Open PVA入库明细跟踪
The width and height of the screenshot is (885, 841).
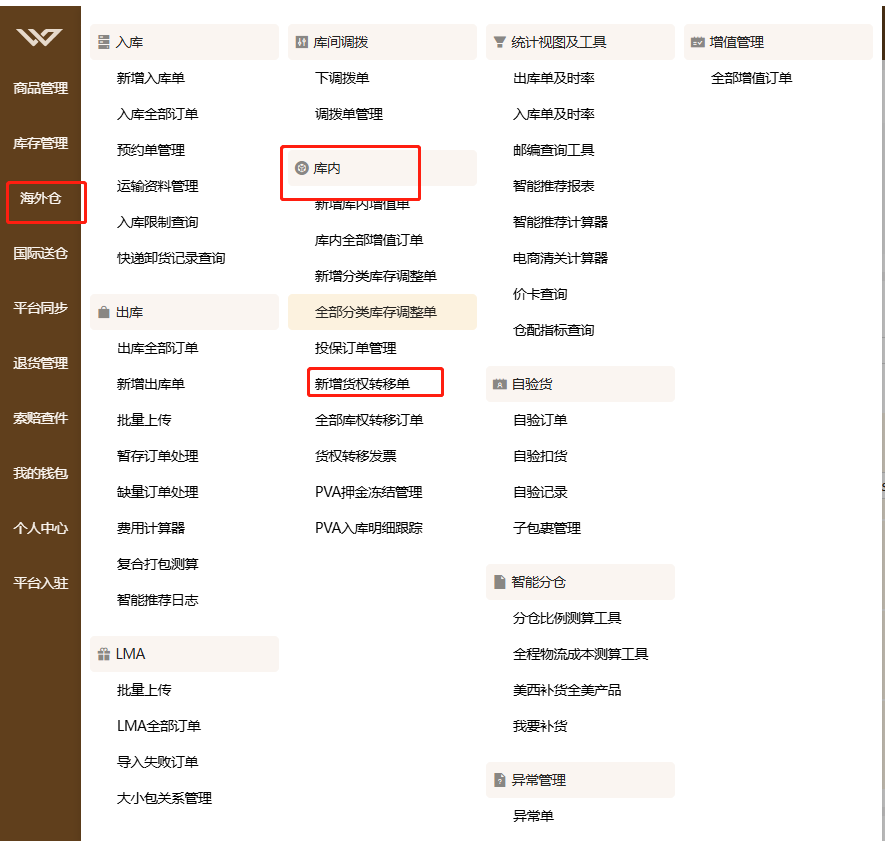[369, 528]
